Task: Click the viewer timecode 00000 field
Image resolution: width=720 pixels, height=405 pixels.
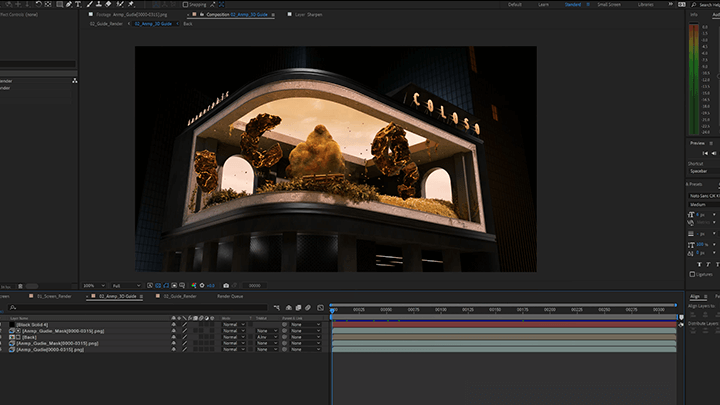Action: (x=254, y=286)
